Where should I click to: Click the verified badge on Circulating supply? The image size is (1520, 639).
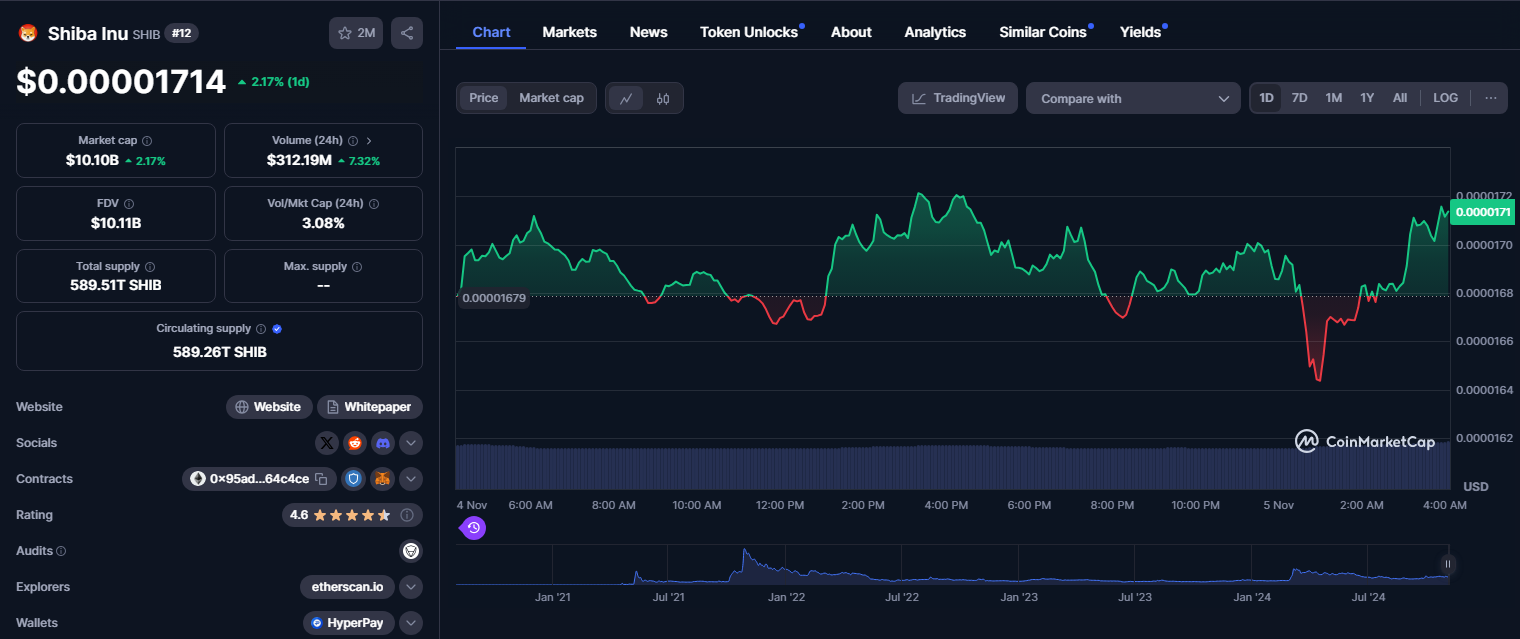(x=277, y=329)
